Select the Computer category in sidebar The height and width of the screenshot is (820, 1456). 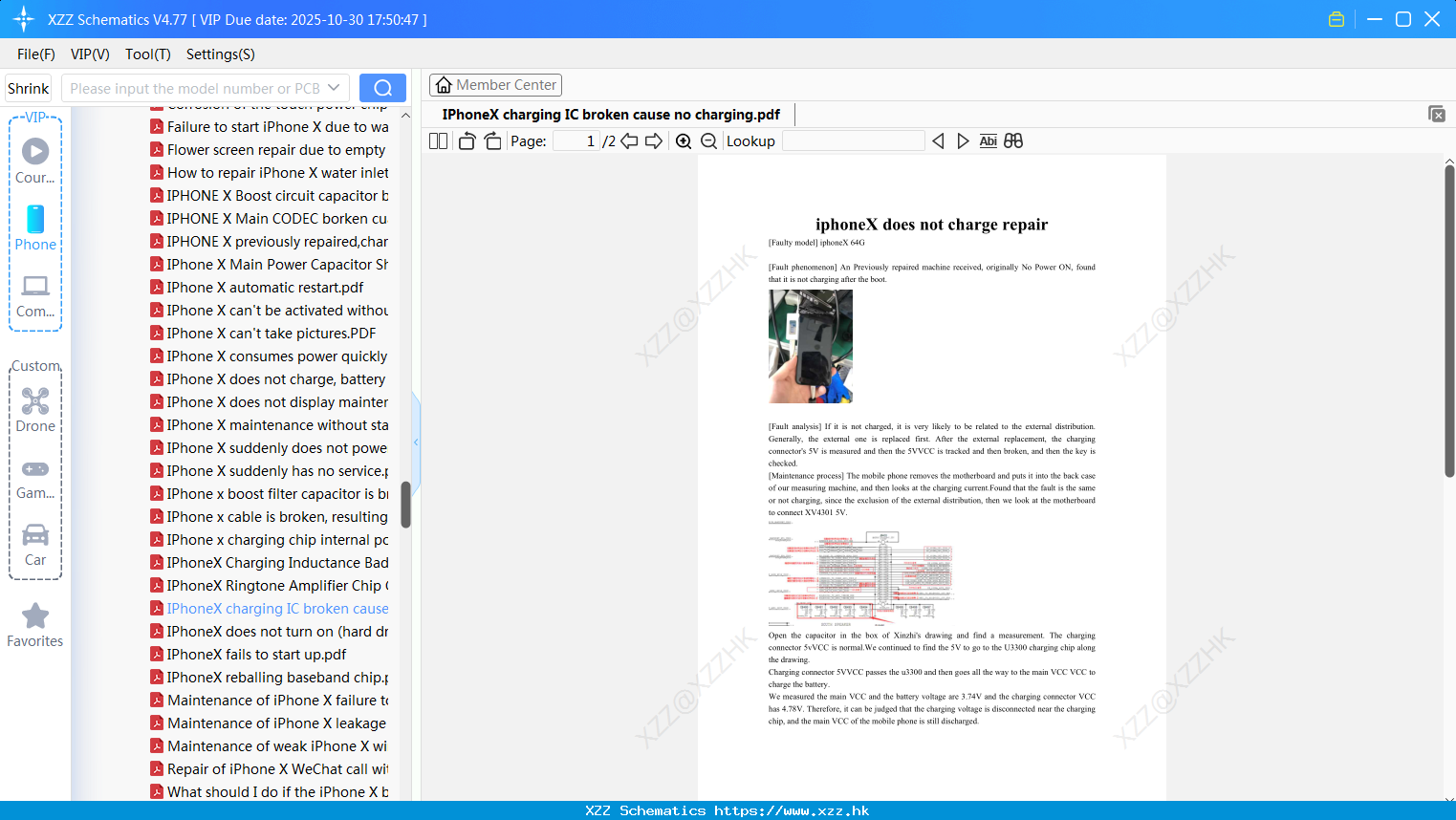35,296
